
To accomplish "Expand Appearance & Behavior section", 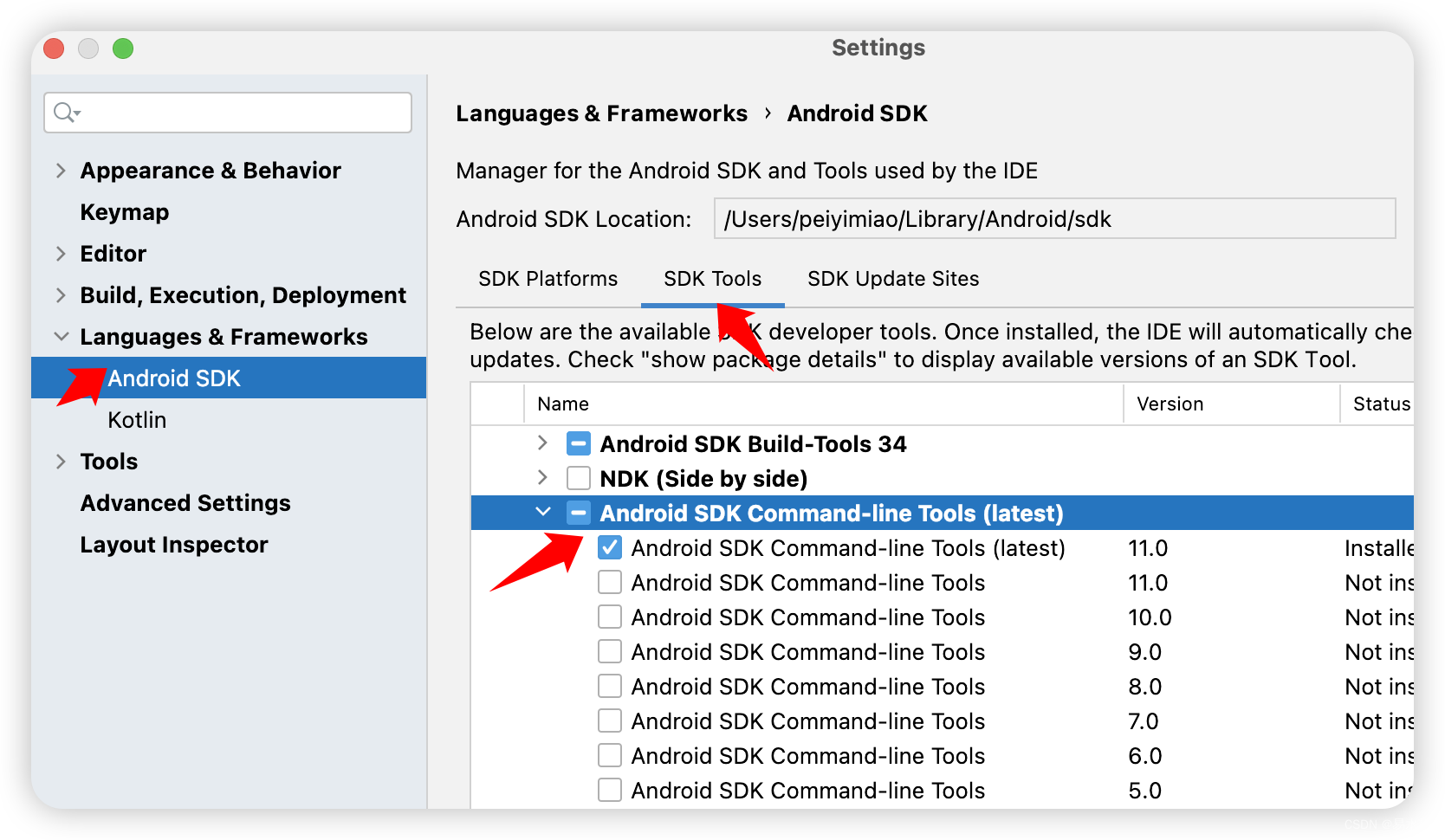I will [61, 171].
